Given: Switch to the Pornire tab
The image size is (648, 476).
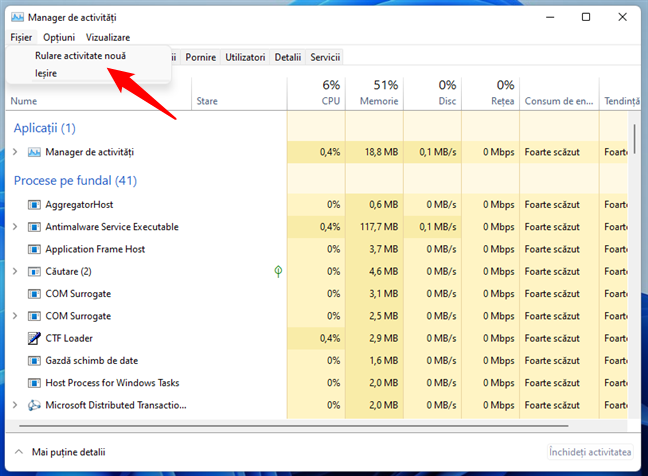Looking at the screenshot, I should click(200, 57).
